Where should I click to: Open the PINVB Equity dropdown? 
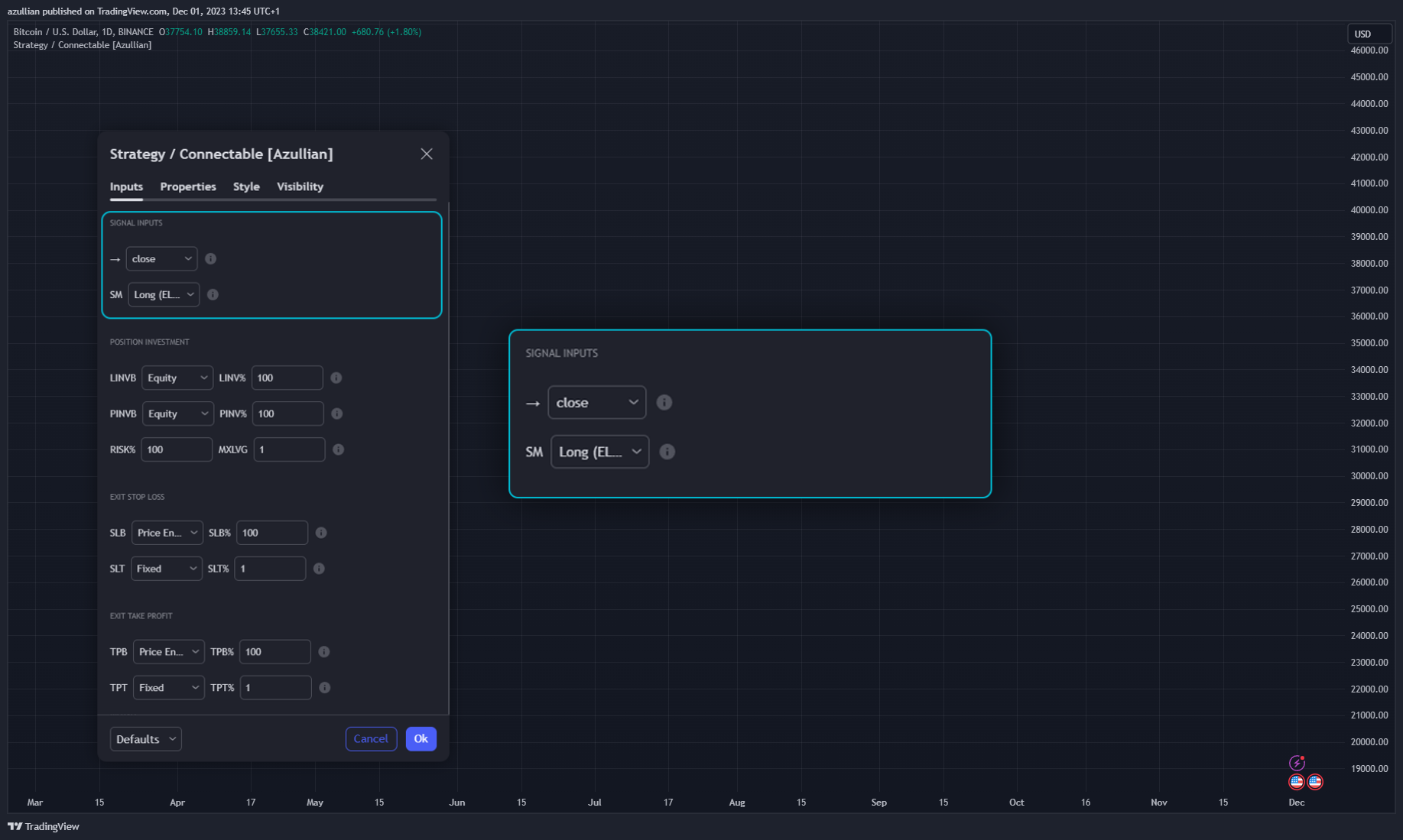point(177,414)
